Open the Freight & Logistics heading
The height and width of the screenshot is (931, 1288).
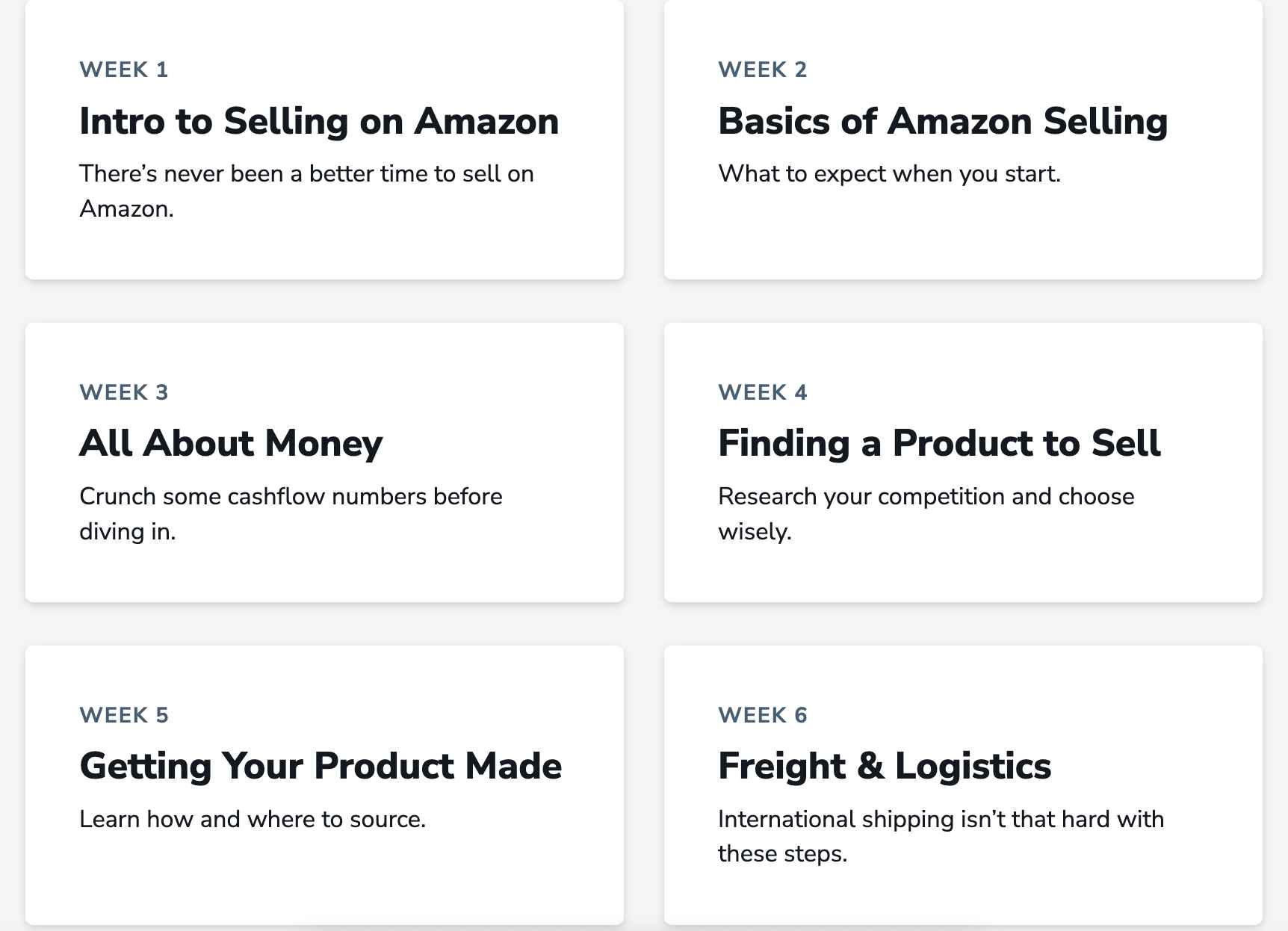click(x=885, y=766)
